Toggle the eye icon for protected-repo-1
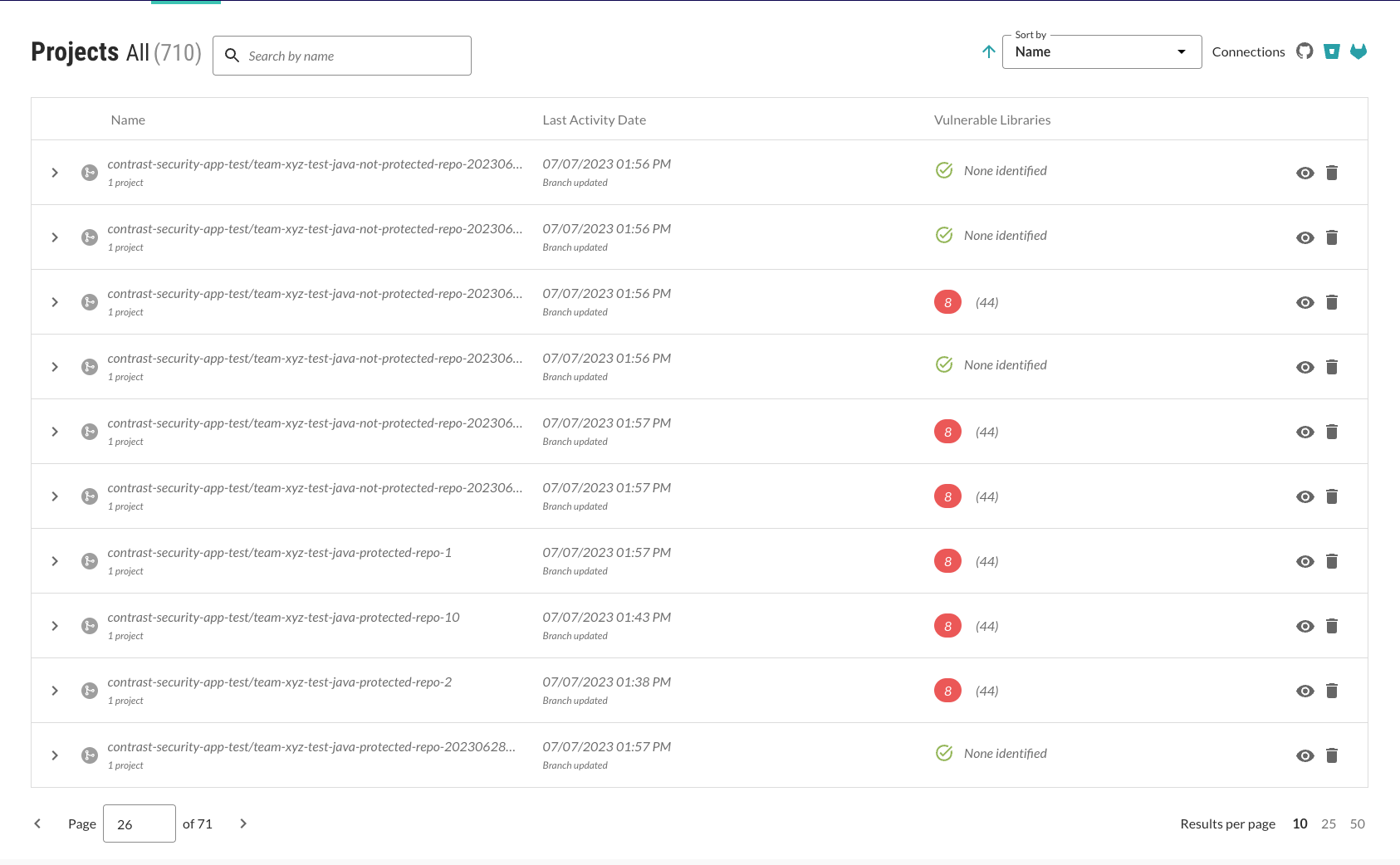Viewport: 1400px width, 865px height. coord(1305,561)
